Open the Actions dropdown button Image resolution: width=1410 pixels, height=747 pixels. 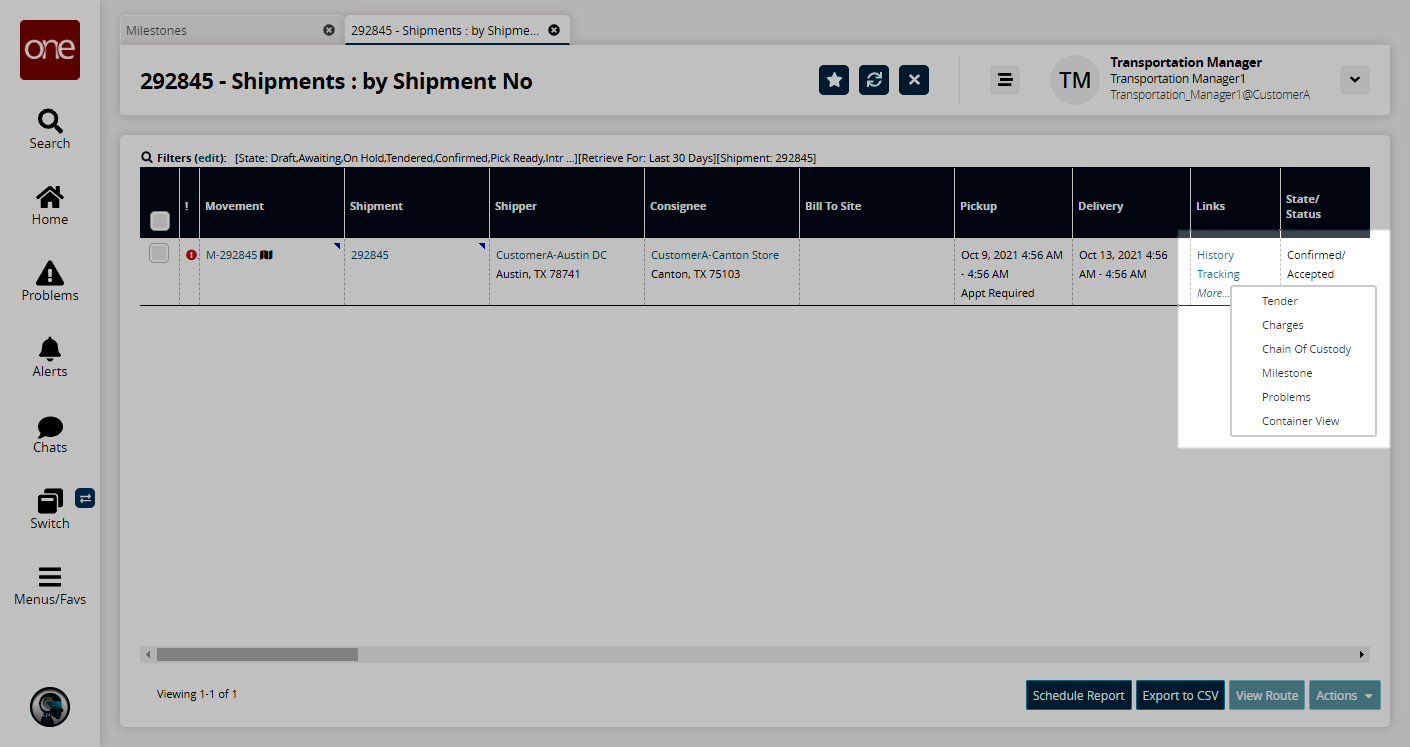(x=1344, y=696)
